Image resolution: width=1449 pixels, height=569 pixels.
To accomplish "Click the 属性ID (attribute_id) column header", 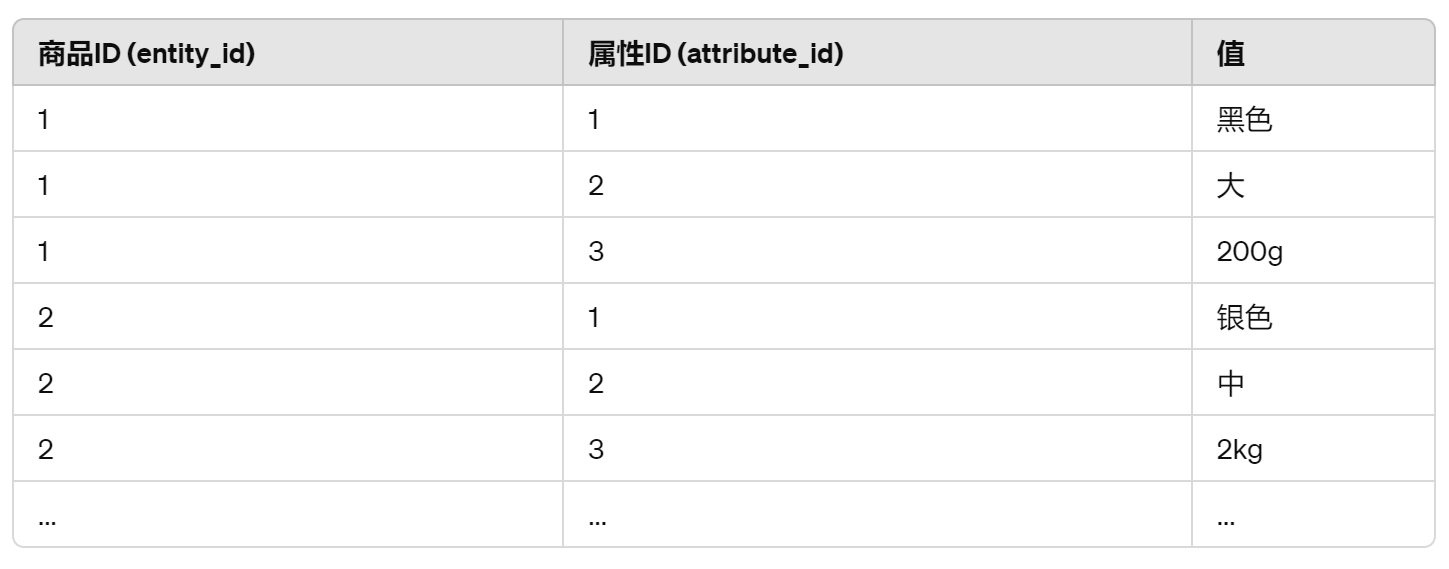I will [715, 54].
